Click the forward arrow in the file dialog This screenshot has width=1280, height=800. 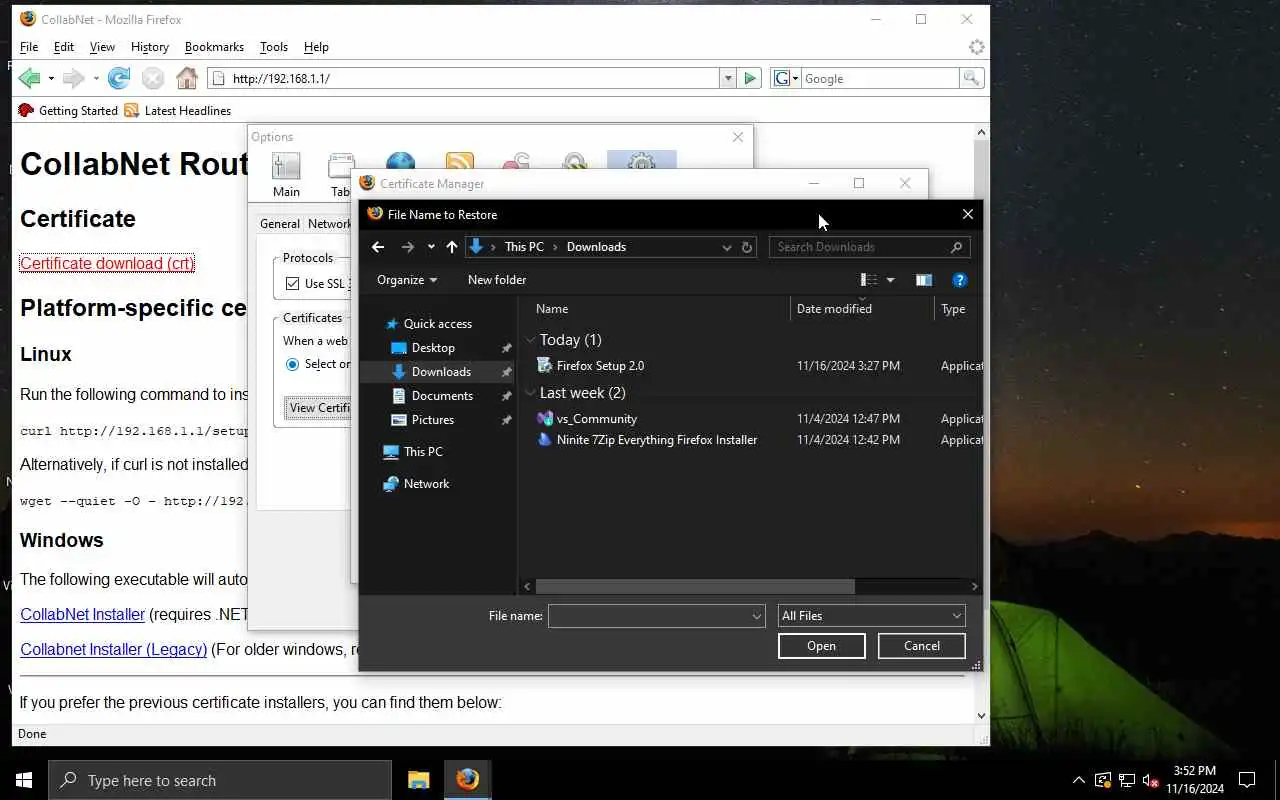tap(407, 247)
